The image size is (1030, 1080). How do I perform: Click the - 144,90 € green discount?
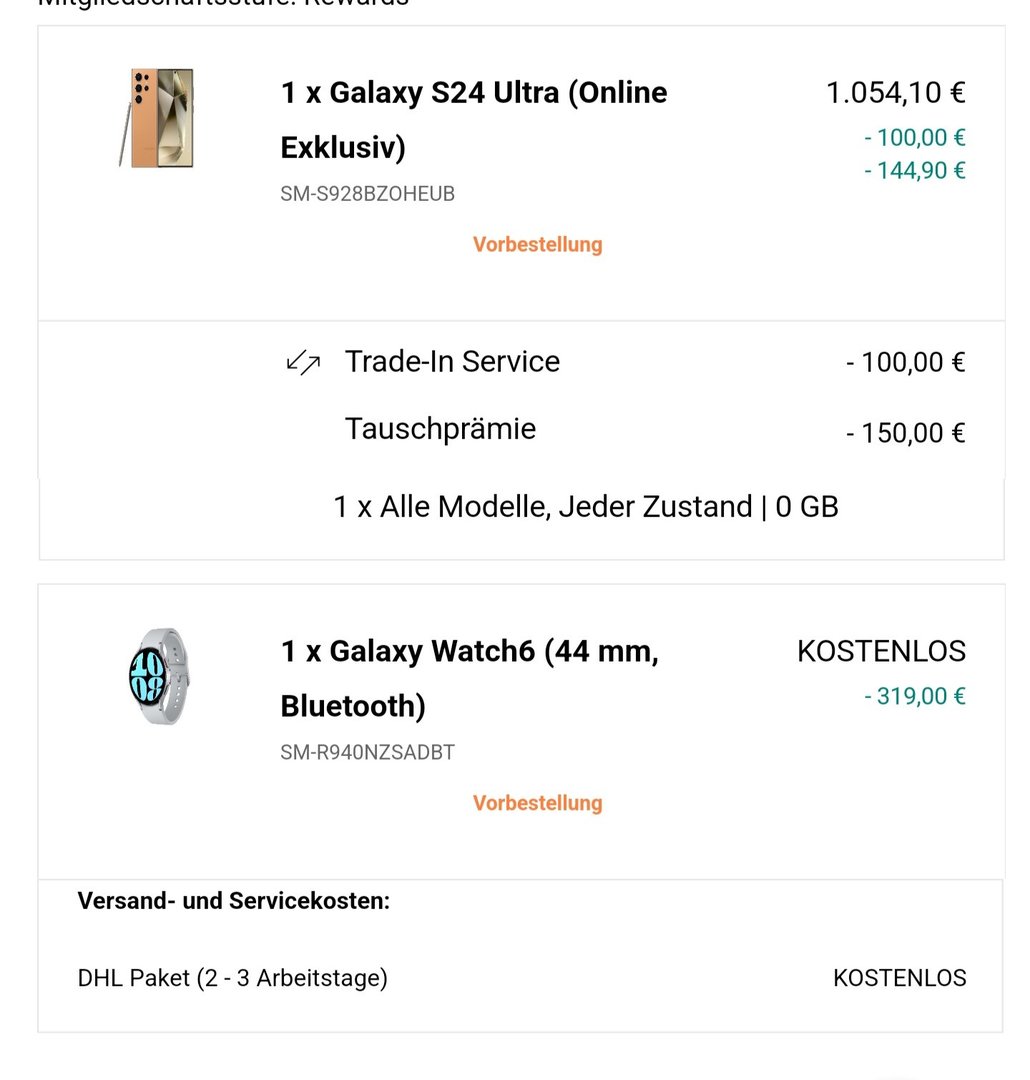914,170
